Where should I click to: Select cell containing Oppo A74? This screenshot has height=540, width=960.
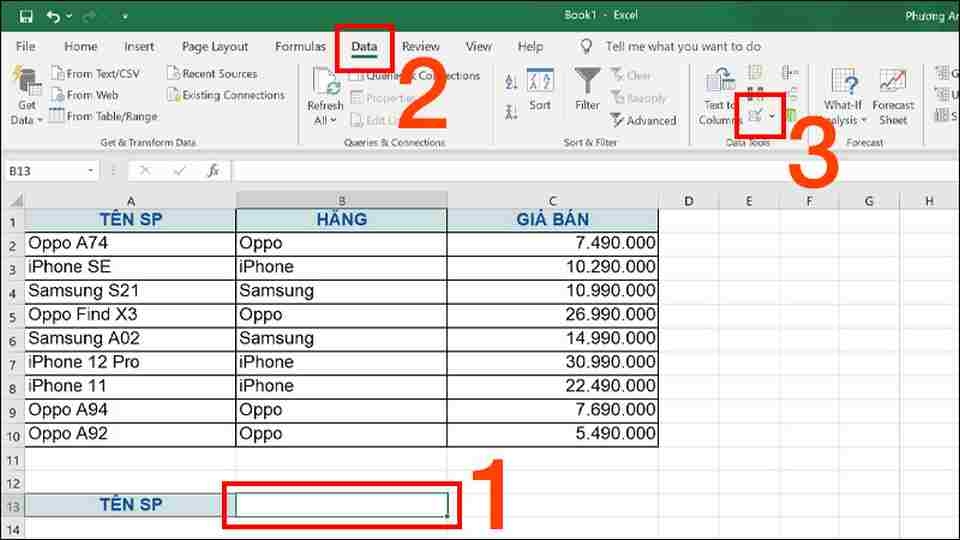pyautogui.click(x=130, y=243)
